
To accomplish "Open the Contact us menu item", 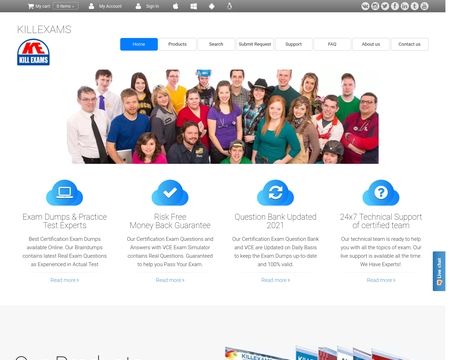I will (x=409, y=44).
